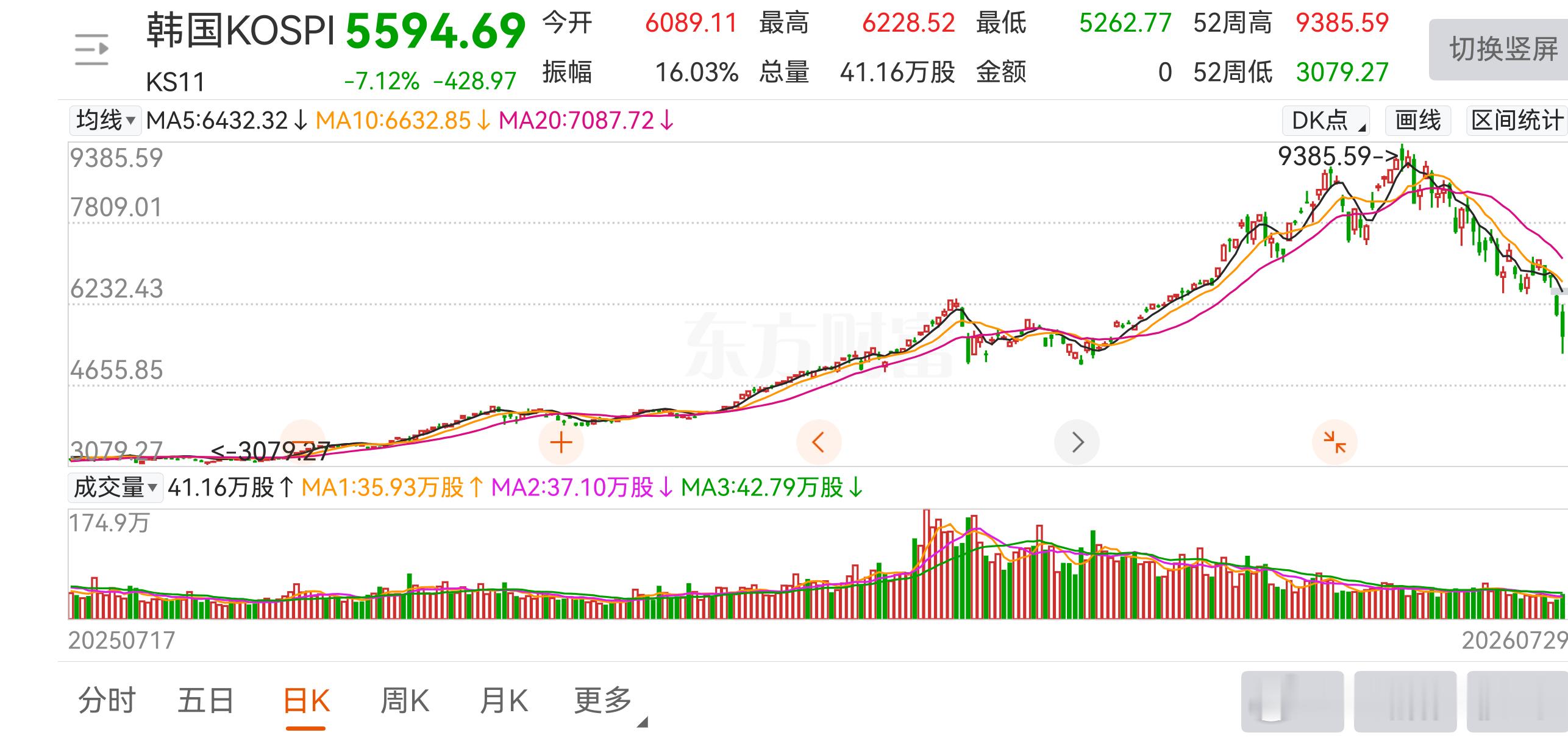Click the middle blurred thumbnail at bottom right
This screenshot has height=738, width=1568.
(1405, 701)
